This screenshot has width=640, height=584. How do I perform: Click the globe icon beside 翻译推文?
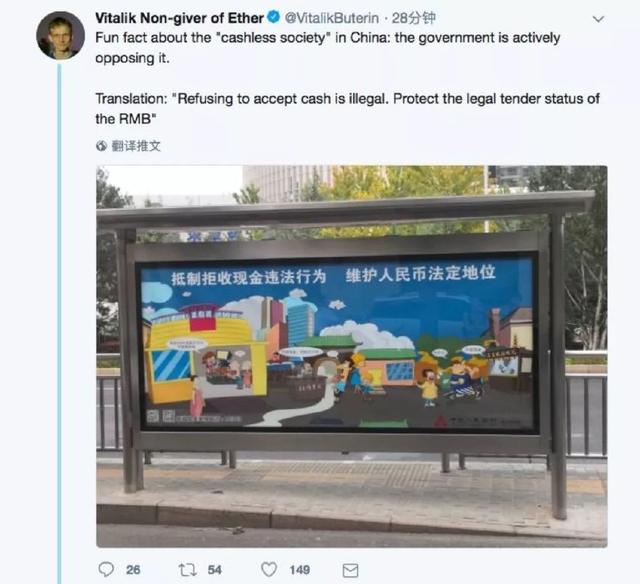[101, 146]
